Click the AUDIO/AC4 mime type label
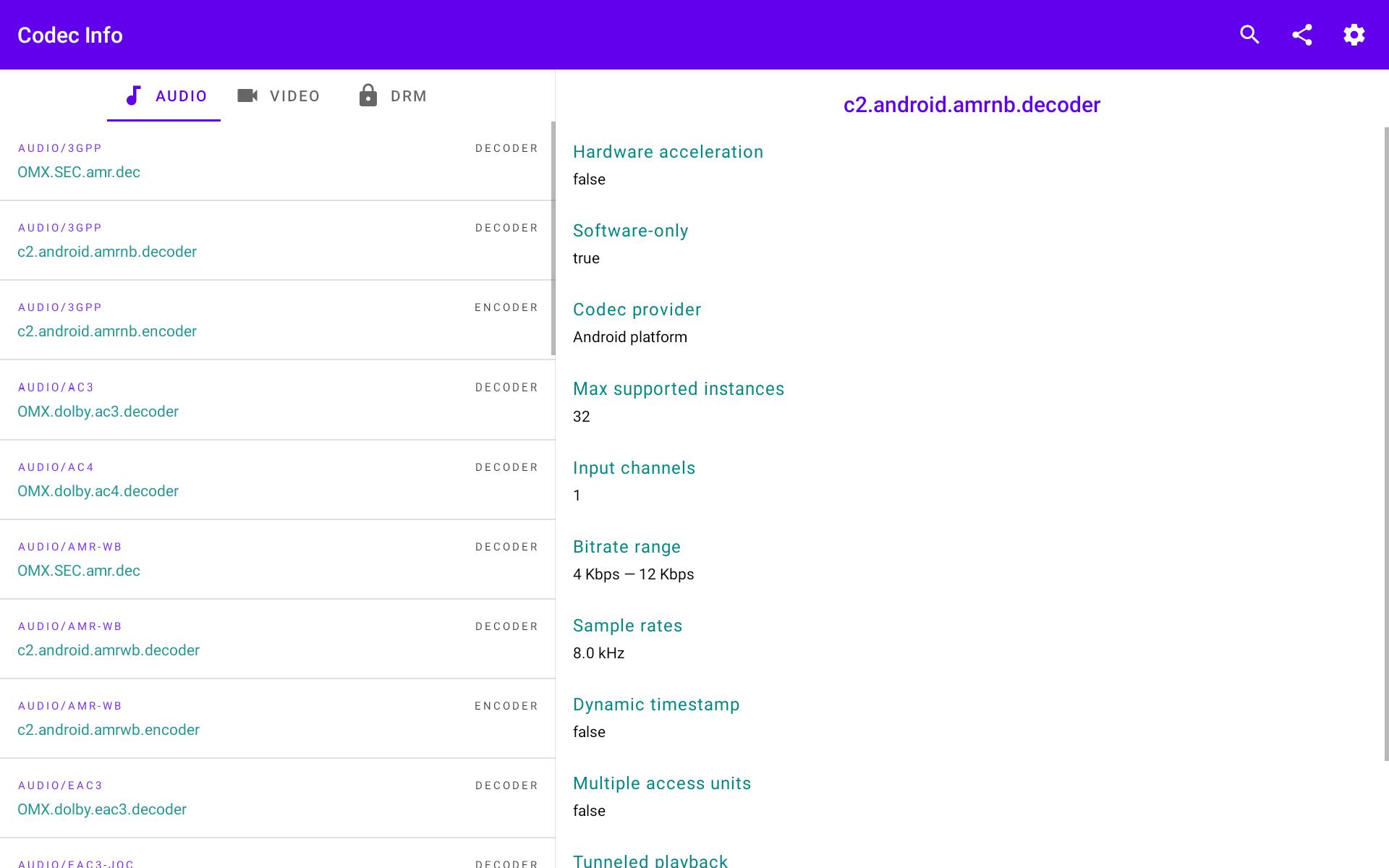Image resolution: width=1389 pixels, height=868 pixels. (x=56, y=467)
